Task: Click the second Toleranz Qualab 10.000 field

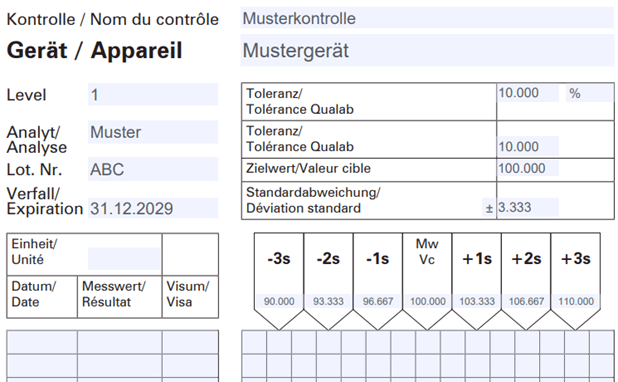Action: 528,146
